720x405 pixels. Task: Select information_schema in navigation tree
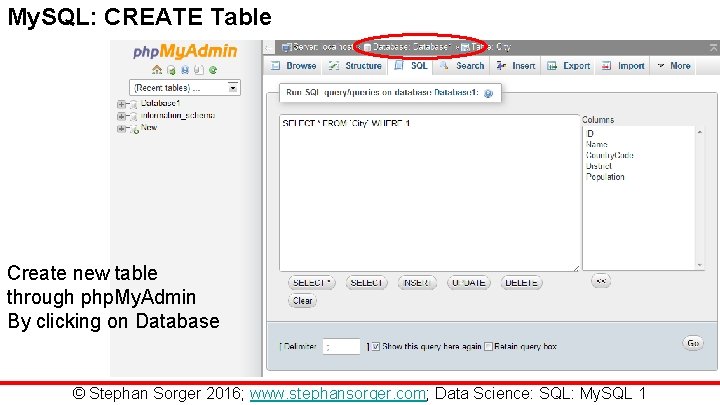(x=178, y=115)
